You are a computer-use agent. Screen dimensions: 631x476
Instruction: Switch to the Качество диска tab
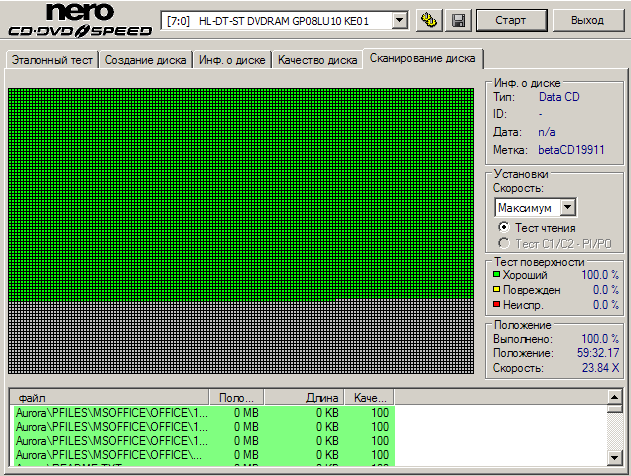(318, 60)
